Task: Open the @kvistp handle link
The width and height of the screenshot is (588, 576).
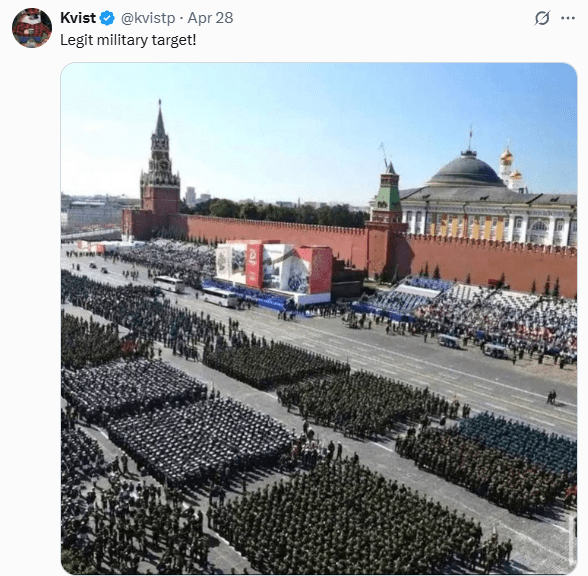Action: click(148, 18)
